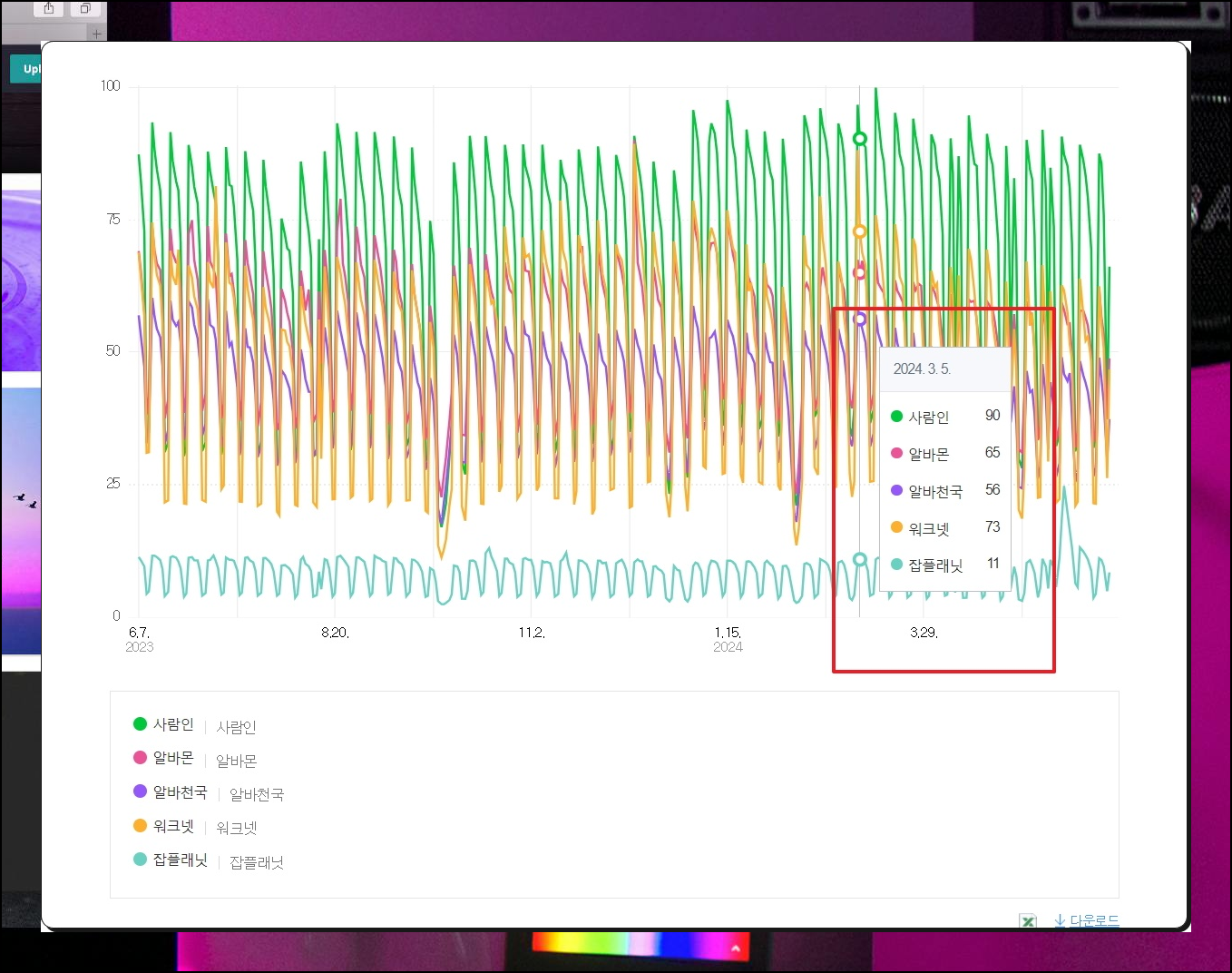Click the green 사람인 marker on the hover line
Screen dimensions: 1232x973
click(860, 139)
